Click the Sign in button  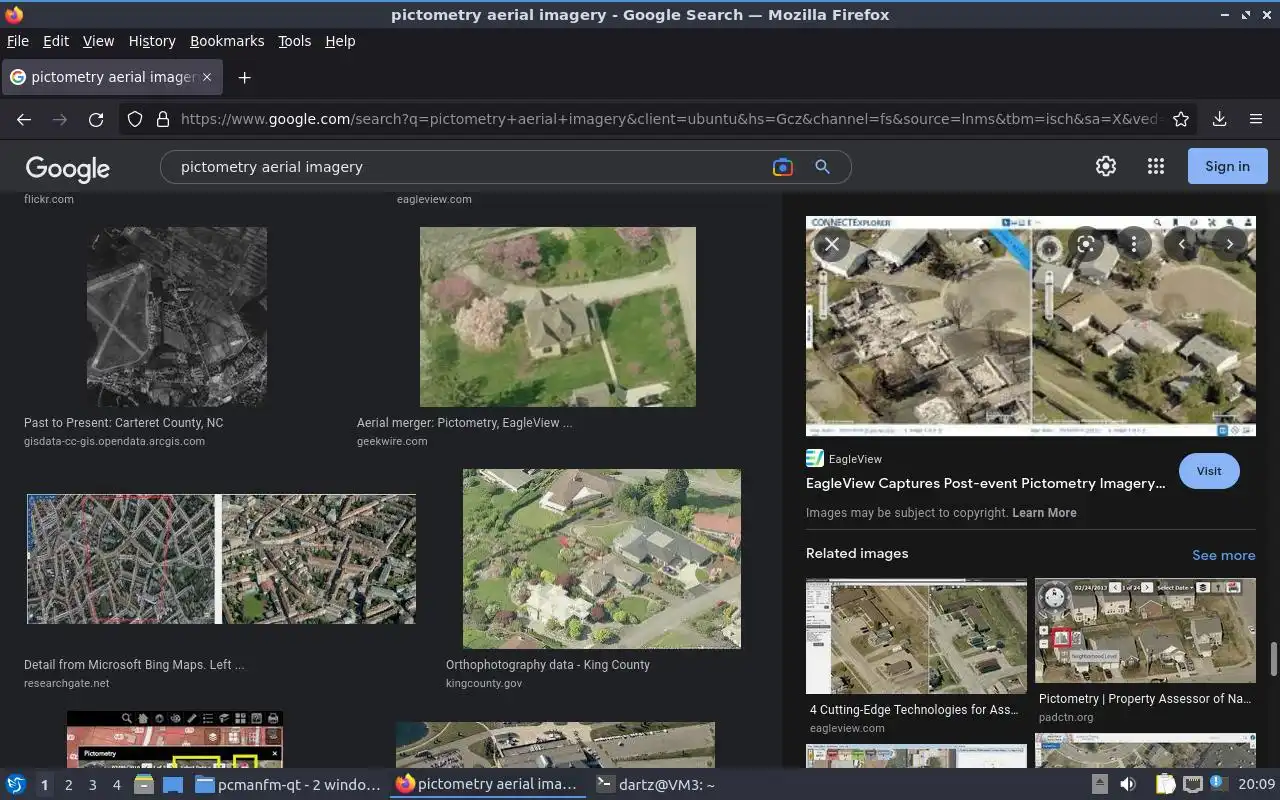pyautogui.click(x=1227, y=167)
